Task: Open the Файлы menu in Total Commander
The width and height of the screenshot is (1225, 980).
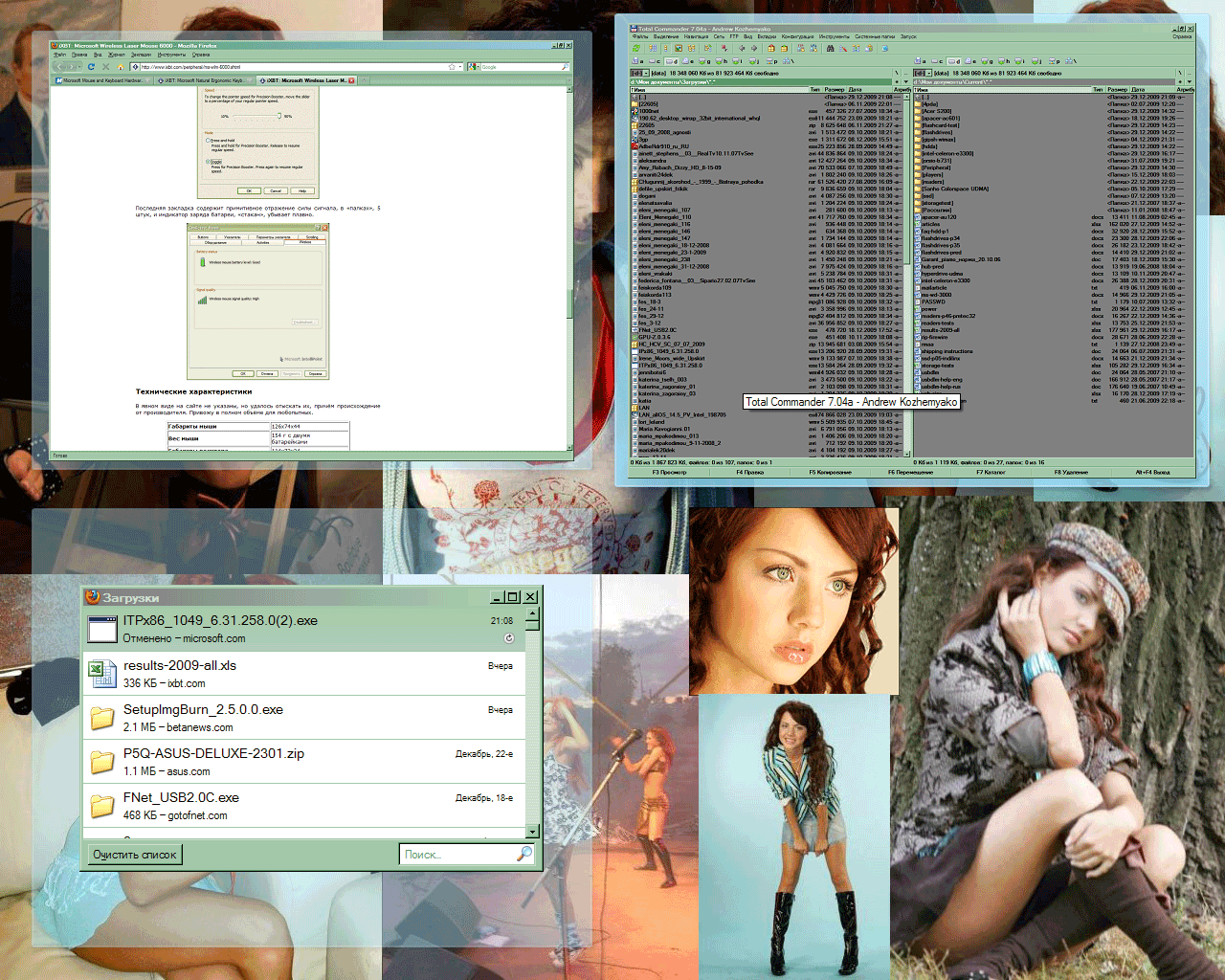Action: coord(639,36)
